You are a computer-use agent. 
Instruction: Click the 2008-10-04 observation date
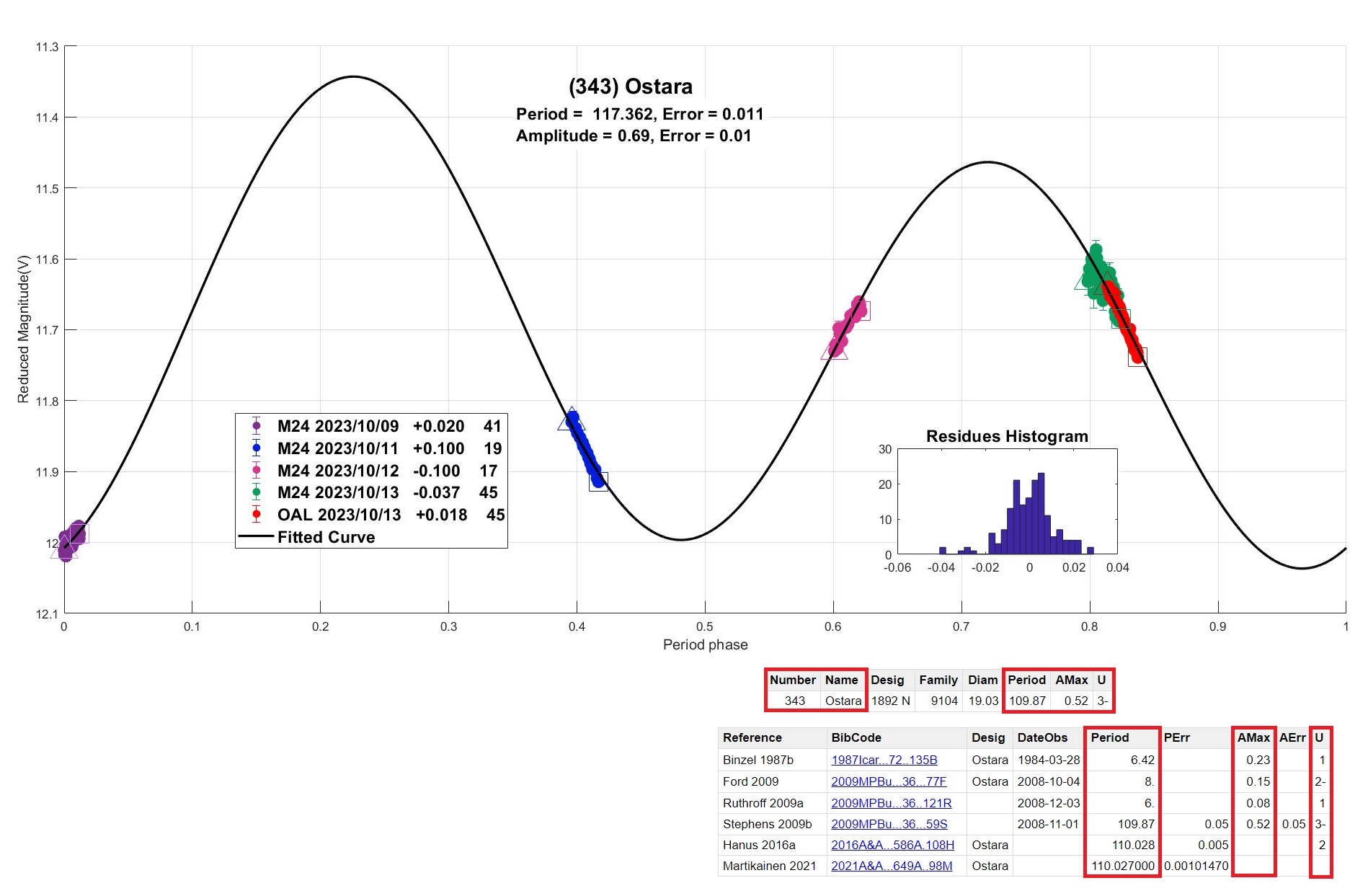(1049, 781)
